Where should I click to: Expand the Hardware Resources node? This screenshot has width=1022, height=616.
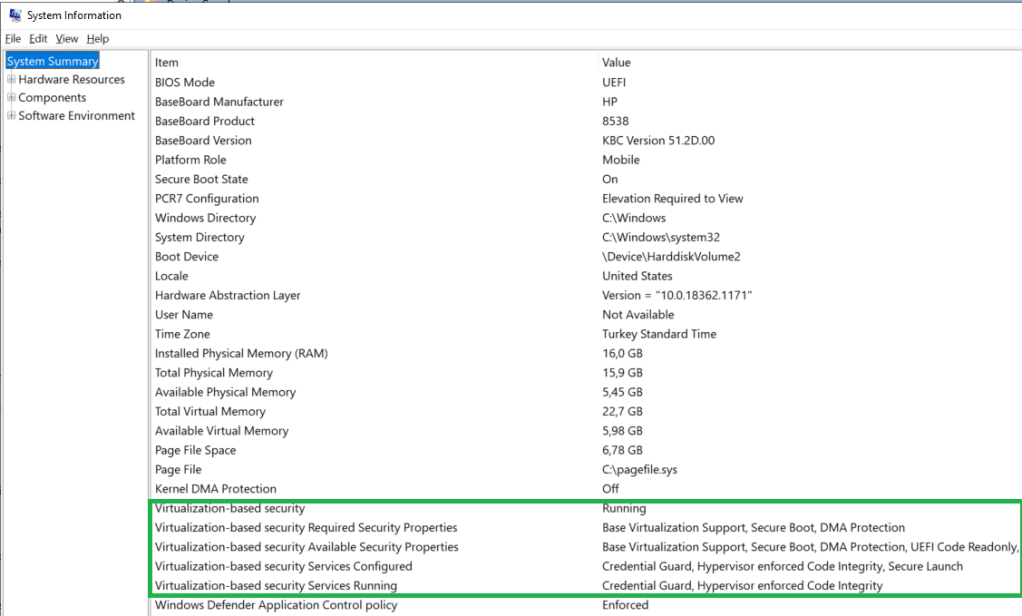(x=11, y=80)
